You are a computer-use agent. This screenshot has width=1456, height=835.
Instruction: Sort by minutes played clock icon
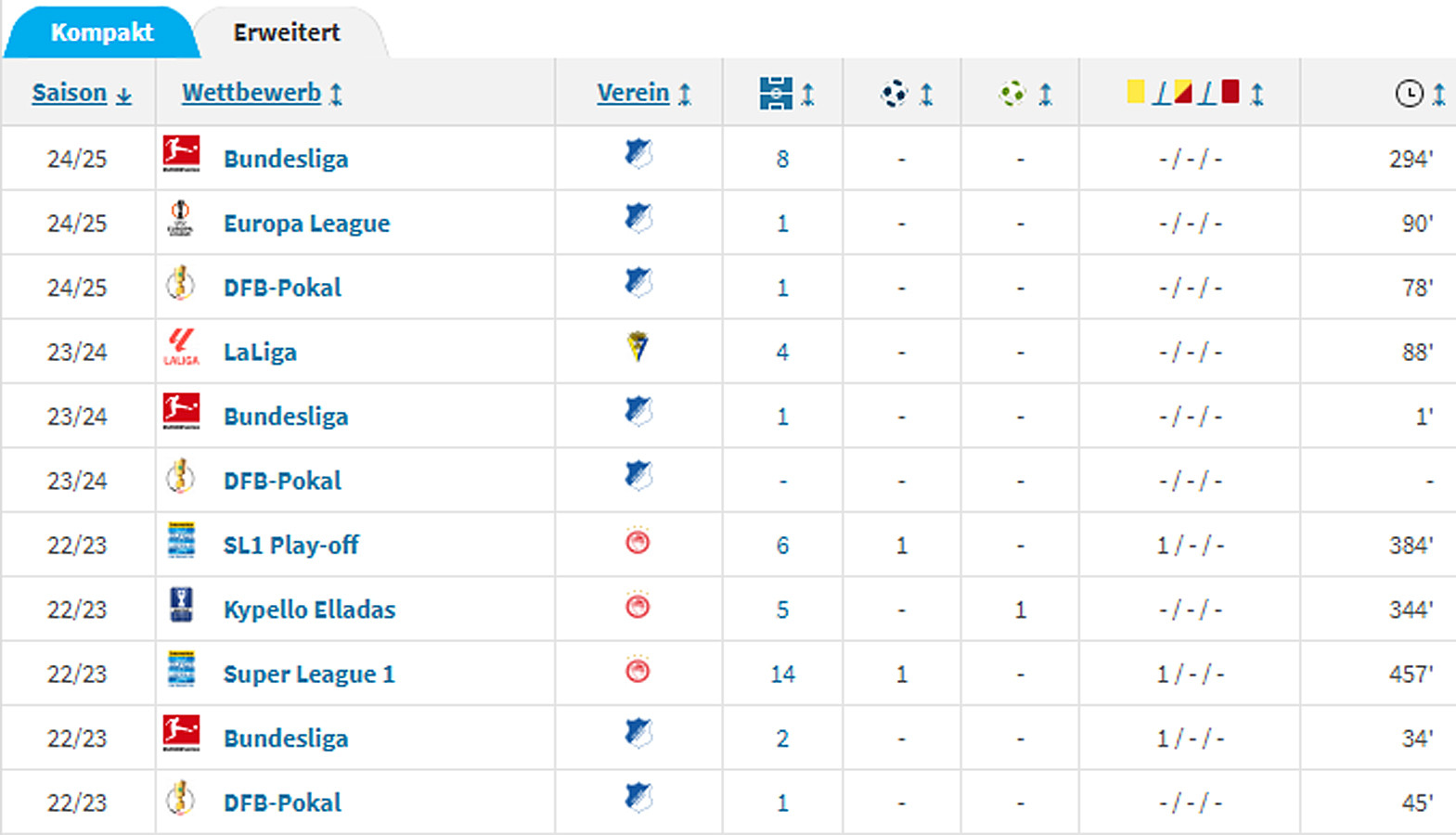[1409, 94]
